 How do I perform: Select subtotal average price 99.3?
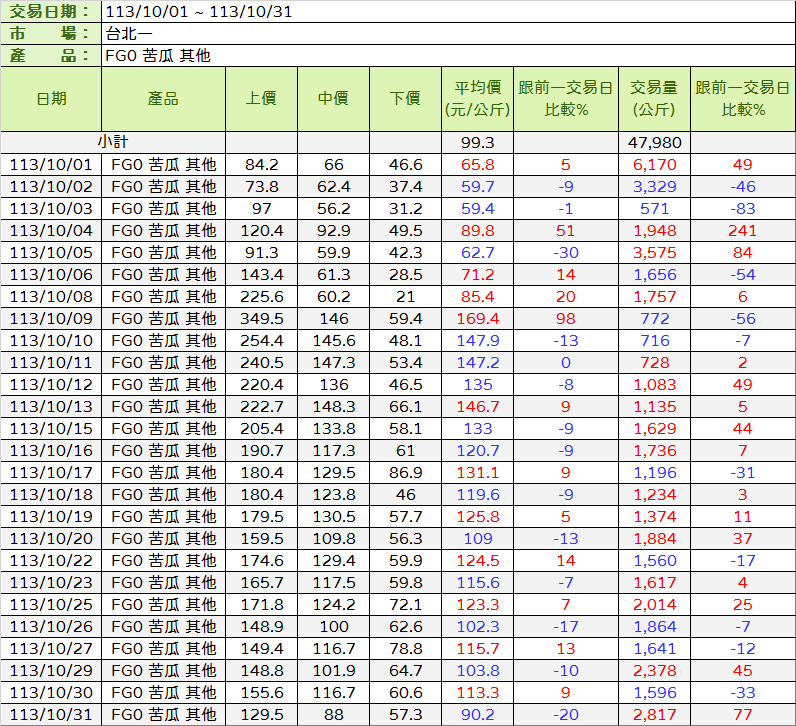tap(477, 142)
